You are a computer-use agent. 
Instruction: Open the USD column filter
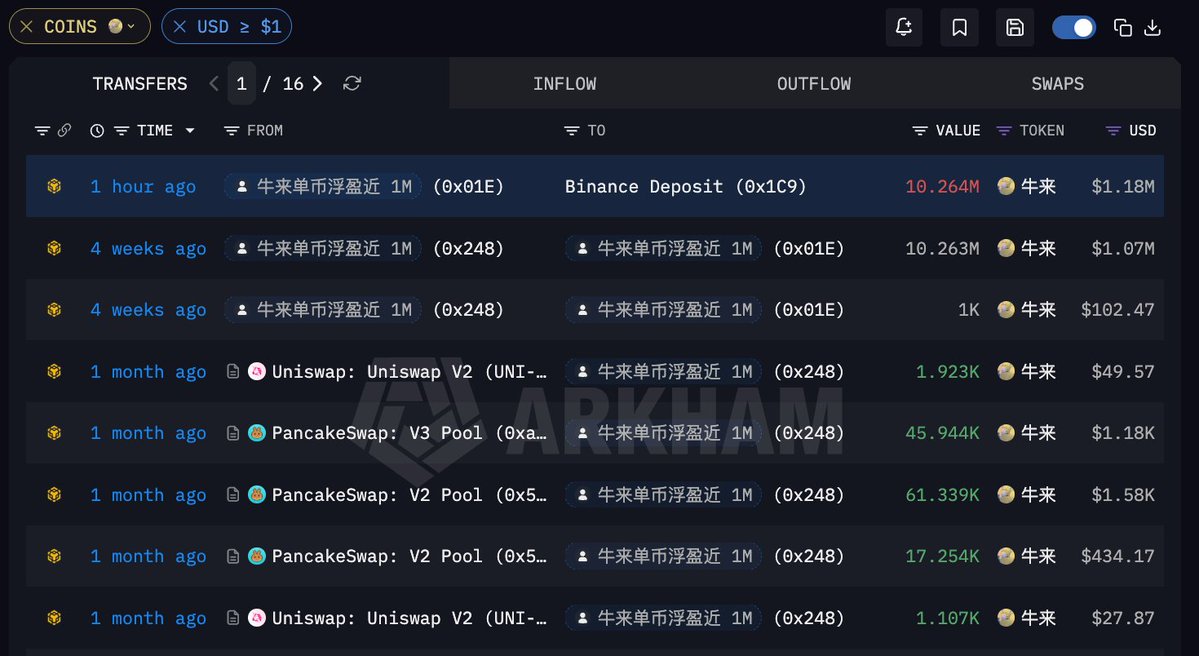click(1113, 131)
